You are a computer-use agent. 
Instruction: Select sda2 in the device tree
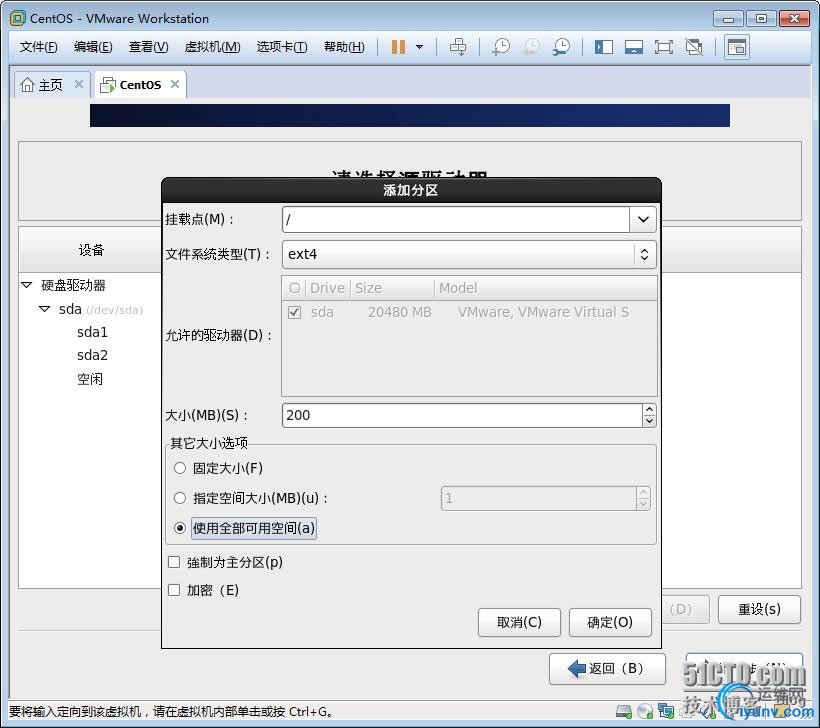[x=92, y=355]
